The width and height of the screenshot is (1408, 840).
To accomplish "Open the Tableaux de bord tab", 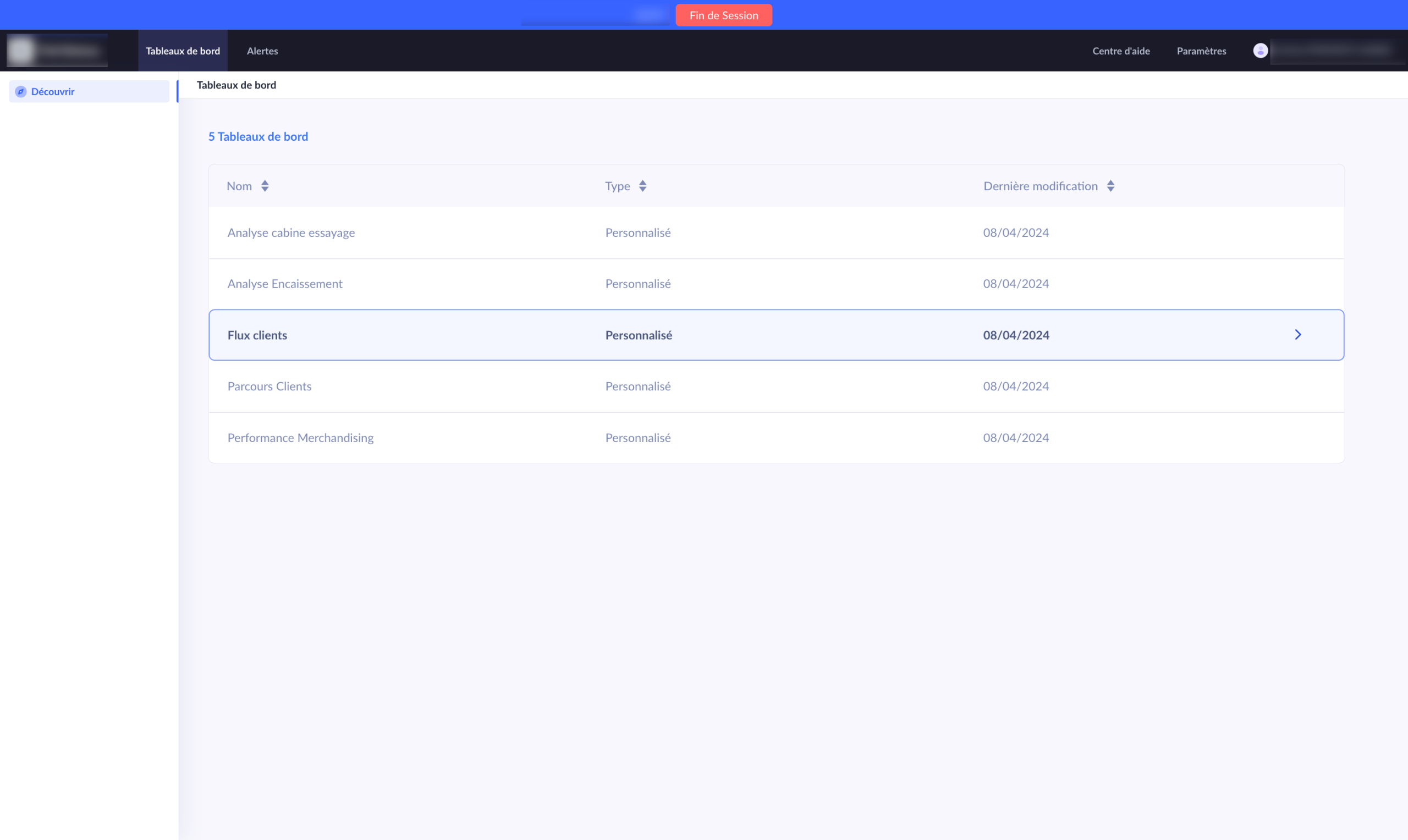I will pos(183,51).
